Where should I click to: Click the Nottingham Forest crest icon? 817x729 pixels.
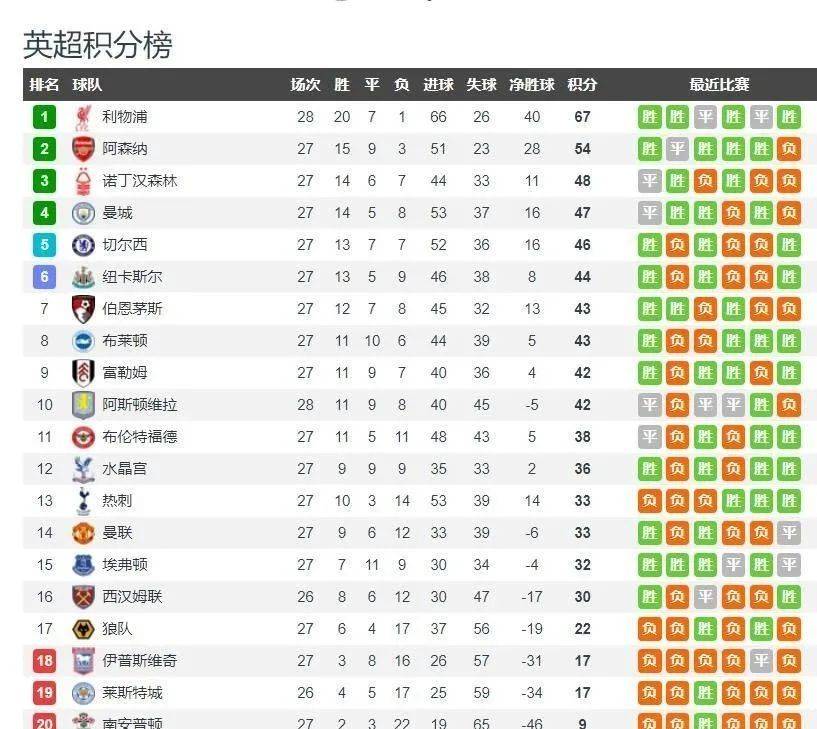click(x=83, y=181)
